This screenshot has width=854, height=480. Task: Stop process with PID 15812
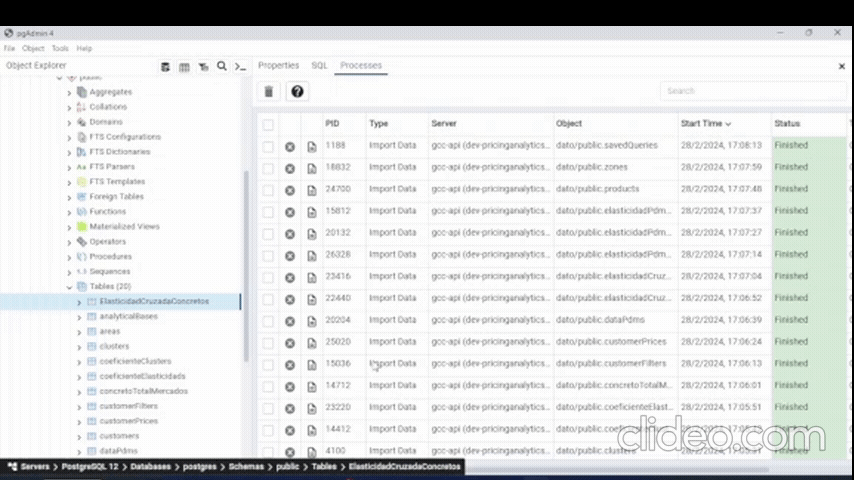click(x=290, y=212)
